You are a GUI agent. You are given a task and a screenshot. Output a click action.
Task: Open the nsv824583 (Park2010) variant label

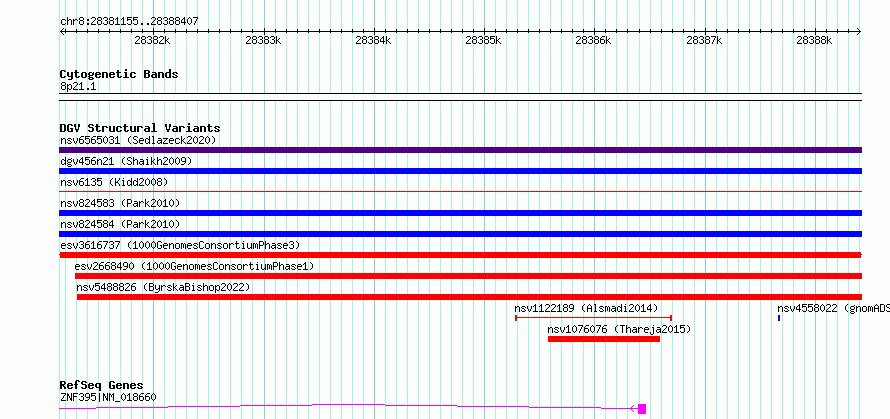coord(120,203)
